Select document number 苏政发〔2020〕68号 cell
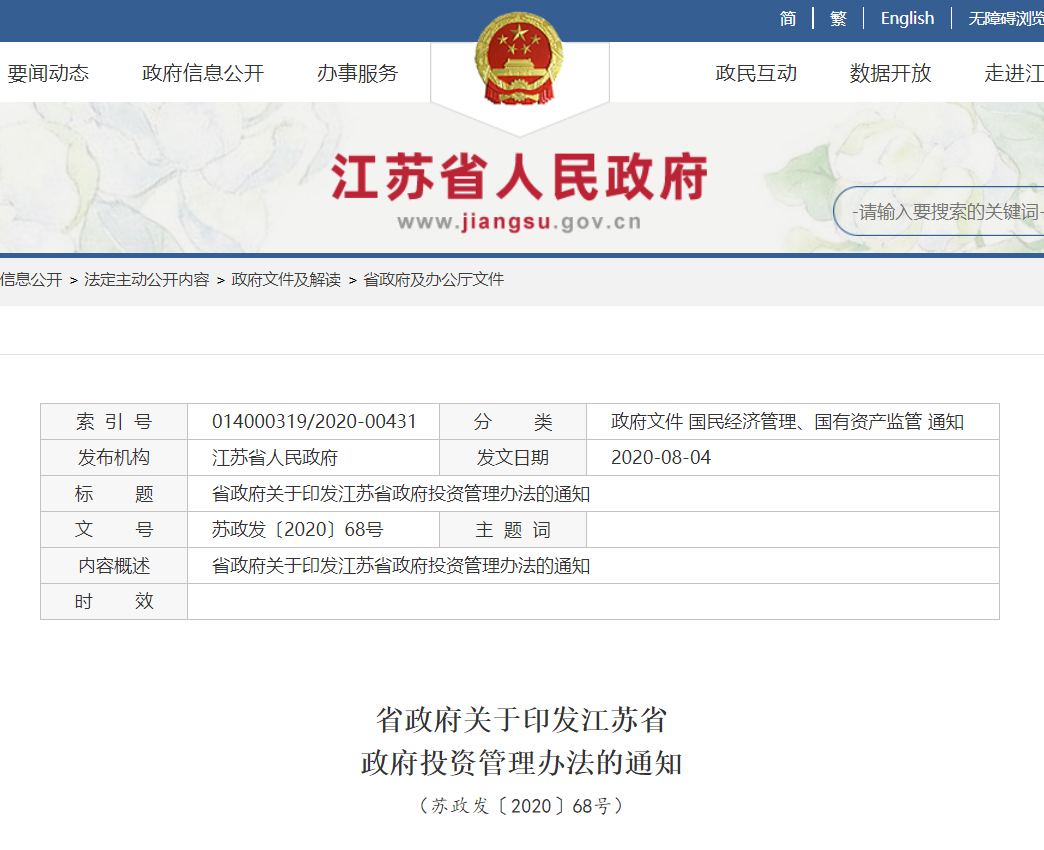The height and width of the screenshot is (850, 1044). click(313, 529)
